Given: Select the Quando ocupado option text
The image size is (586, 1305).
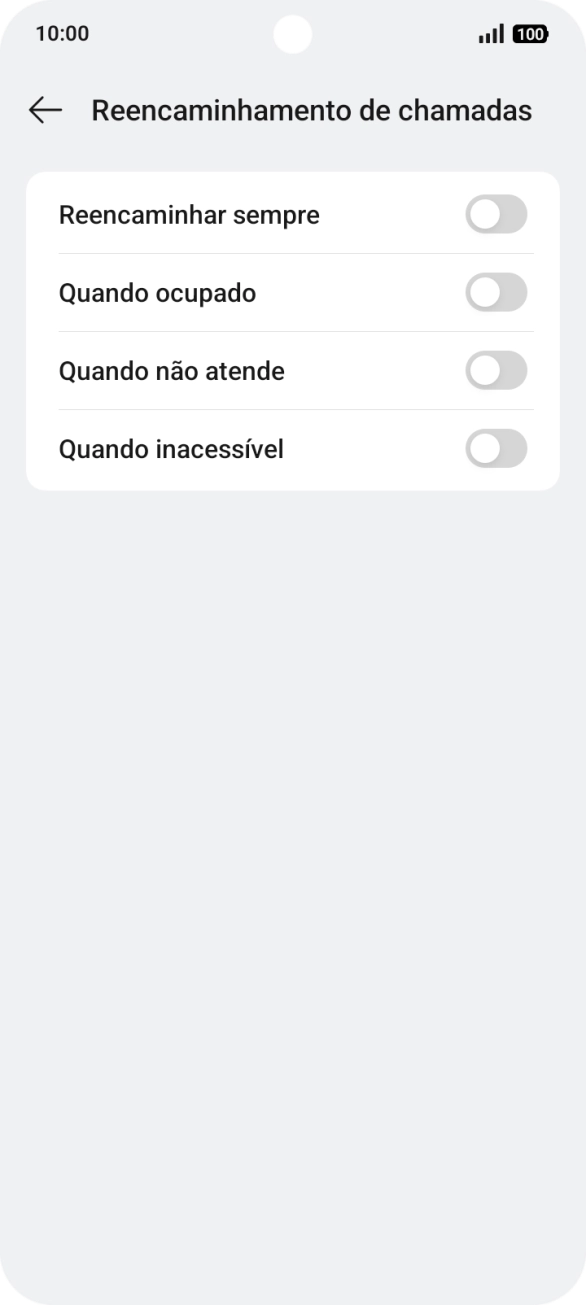Looking at the screenshot, I should 157,292.
